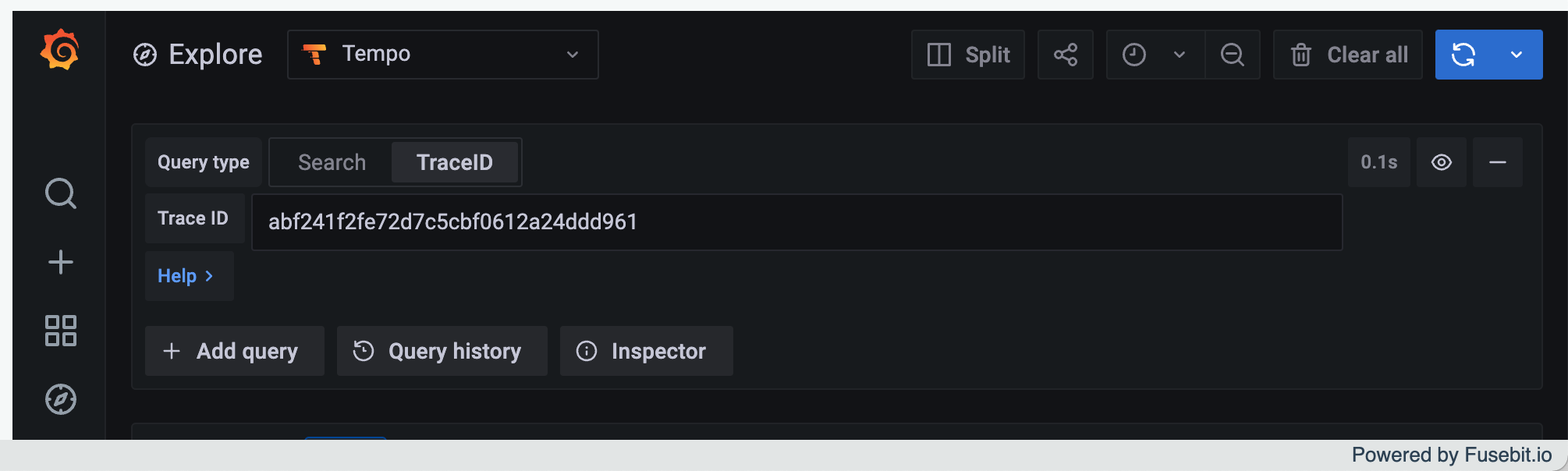1568x471 pixels.
Task: Open the Search sidebar icon
Action: (x=59, y=193)
